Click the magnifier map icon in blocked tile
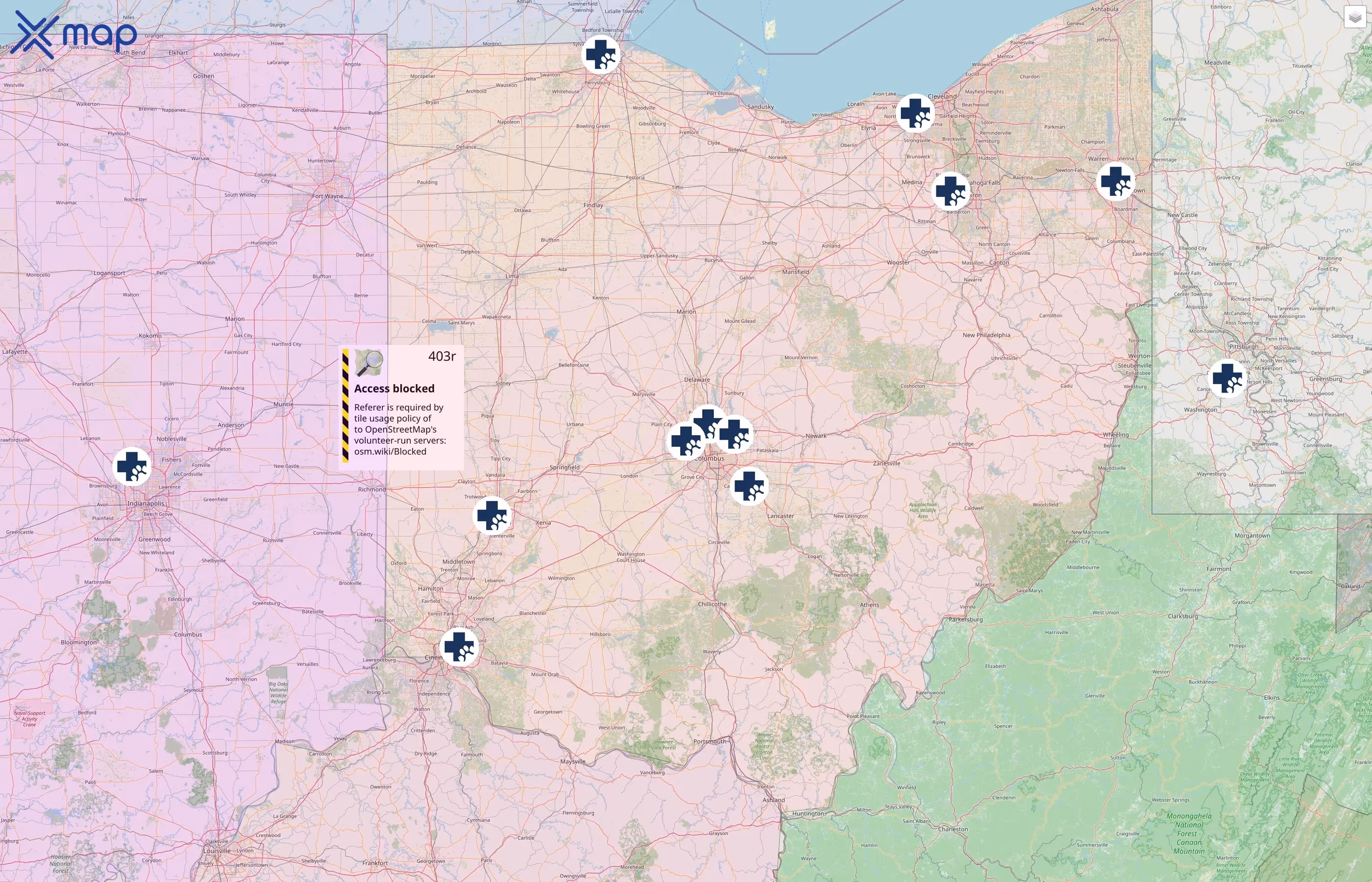This screenshot has height=882, width=1372. [369, 363]
